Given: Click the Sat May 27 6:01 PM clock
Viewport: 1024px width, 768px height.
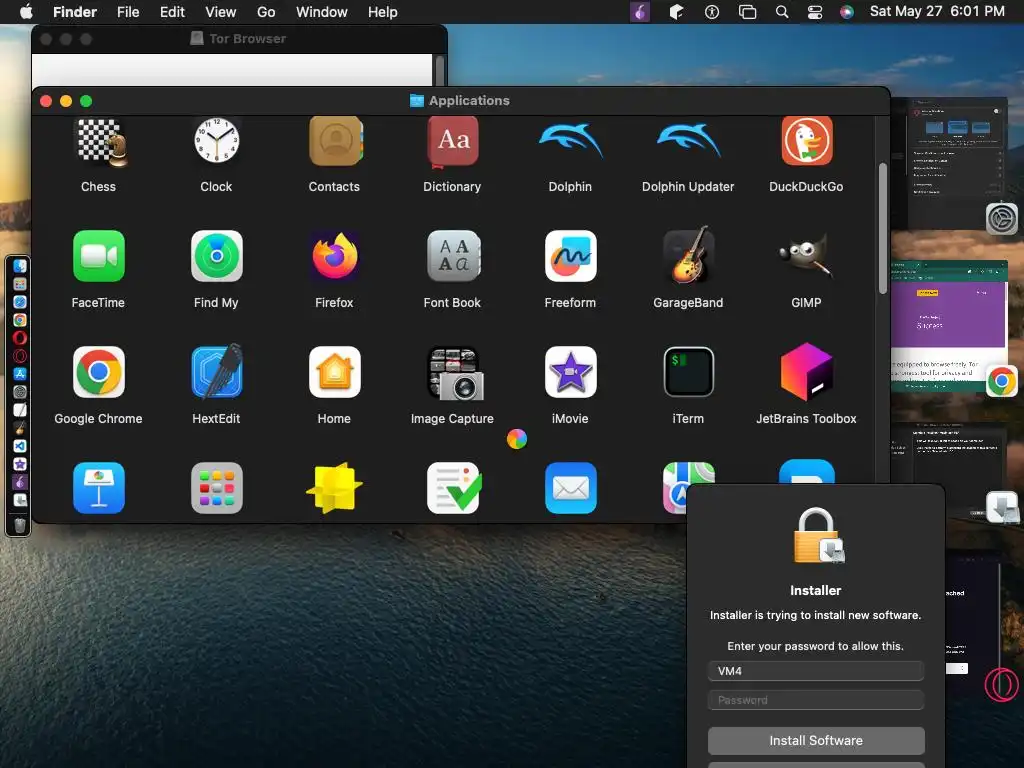Looking at the screenshot, I should pyautogui.click(x=937, y=12).
